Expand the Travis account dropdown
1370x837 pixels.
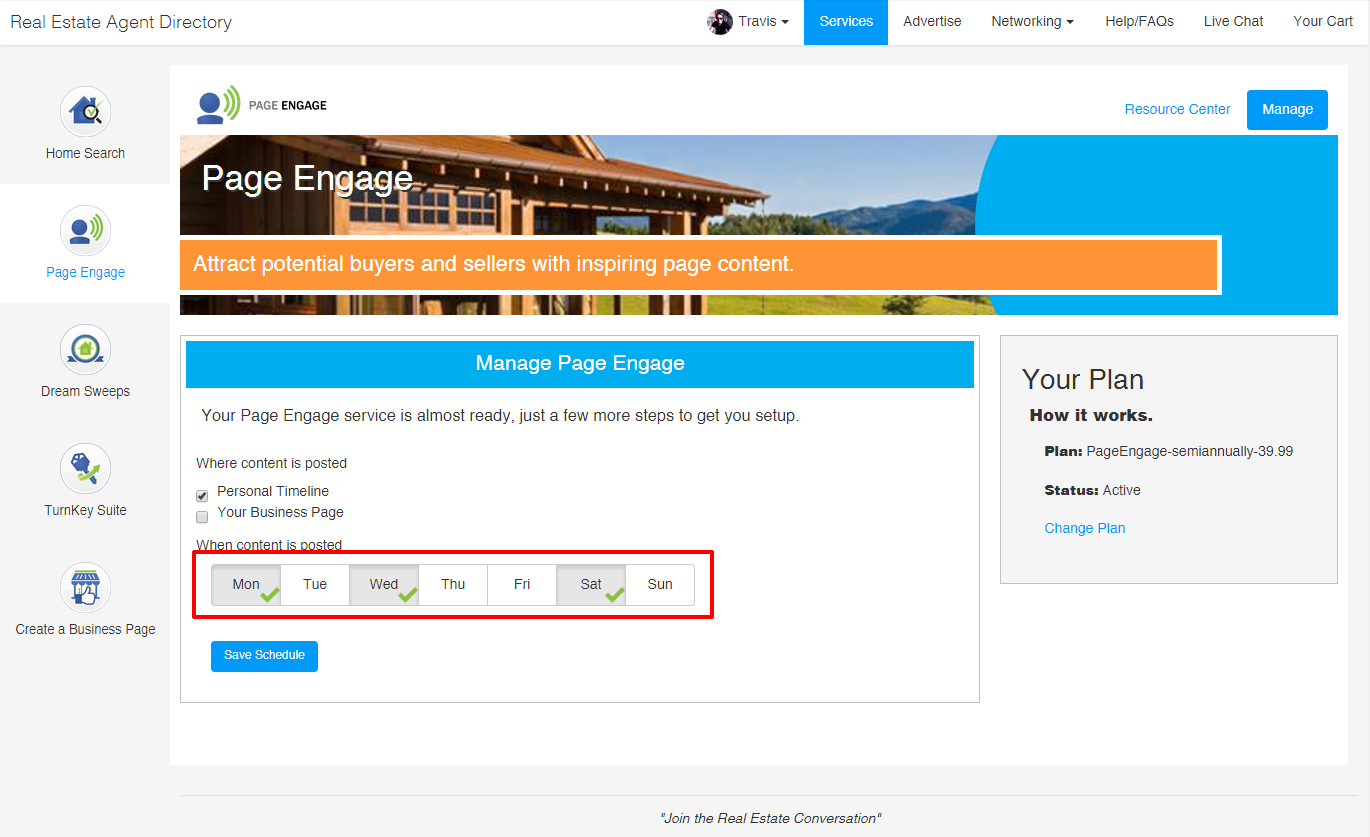764,22
